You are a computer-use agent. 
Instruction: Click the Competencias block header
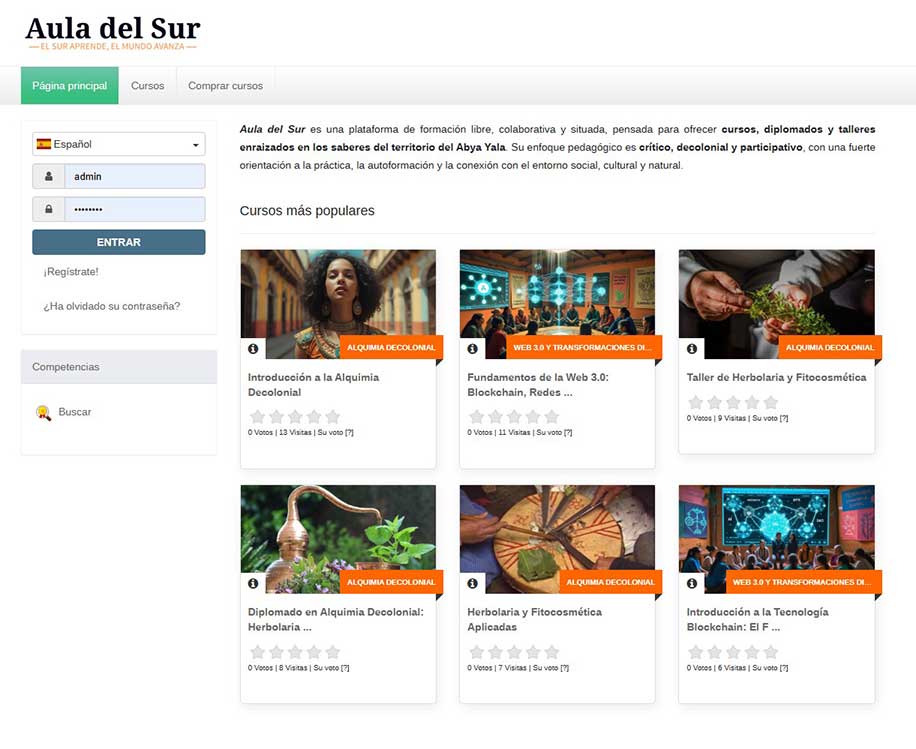pos(119,367)
